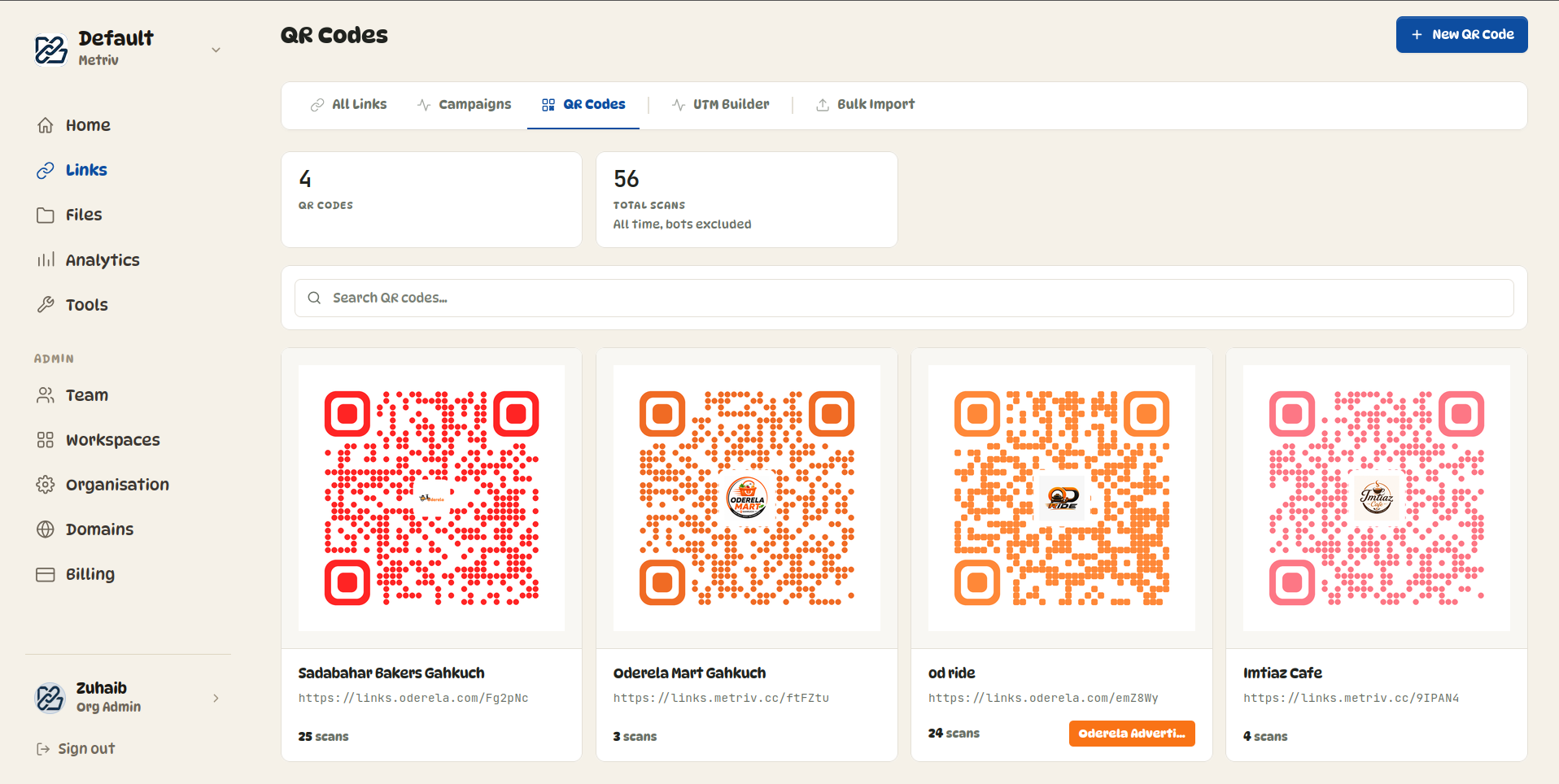This screenshot has width=1559, height=784.
Task: Click the Sadabahar Bakers Gahkuch title
Action: [x=391, y=673]
